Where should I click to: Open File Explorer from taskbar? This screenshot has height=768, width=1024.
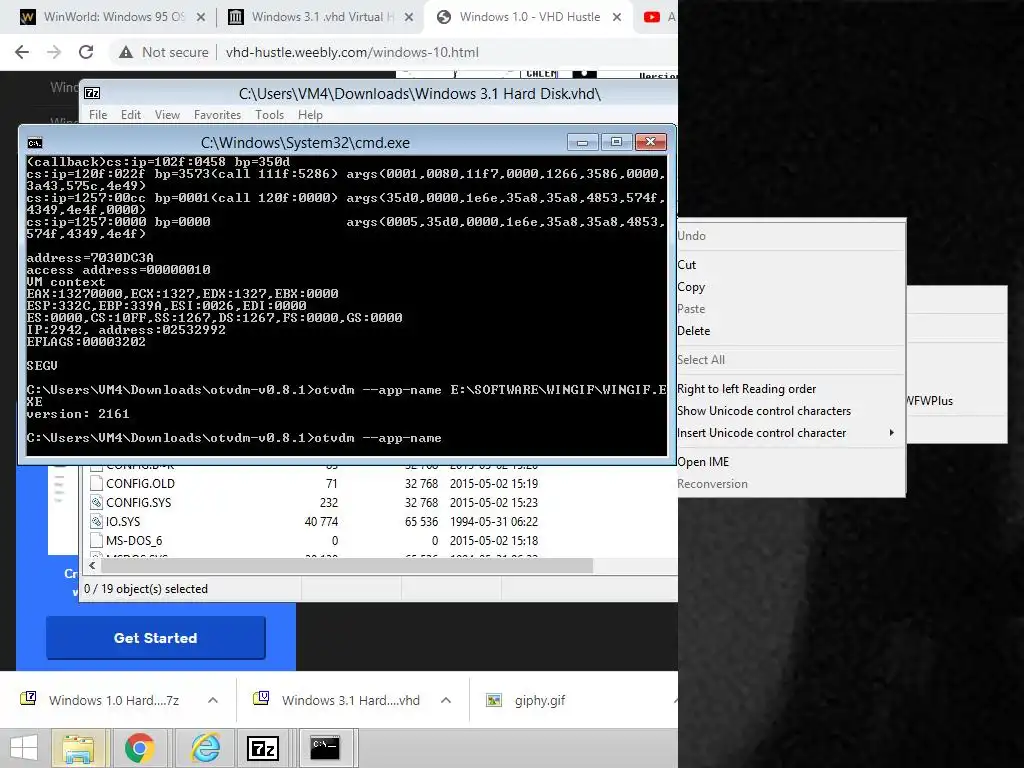click(77, 748)
